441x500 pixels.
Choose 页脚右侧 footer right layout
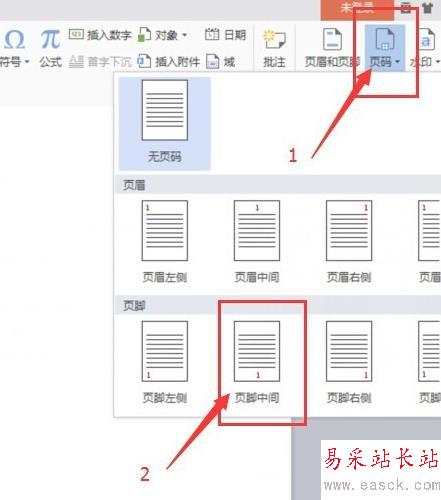click(x=349, y=363)
